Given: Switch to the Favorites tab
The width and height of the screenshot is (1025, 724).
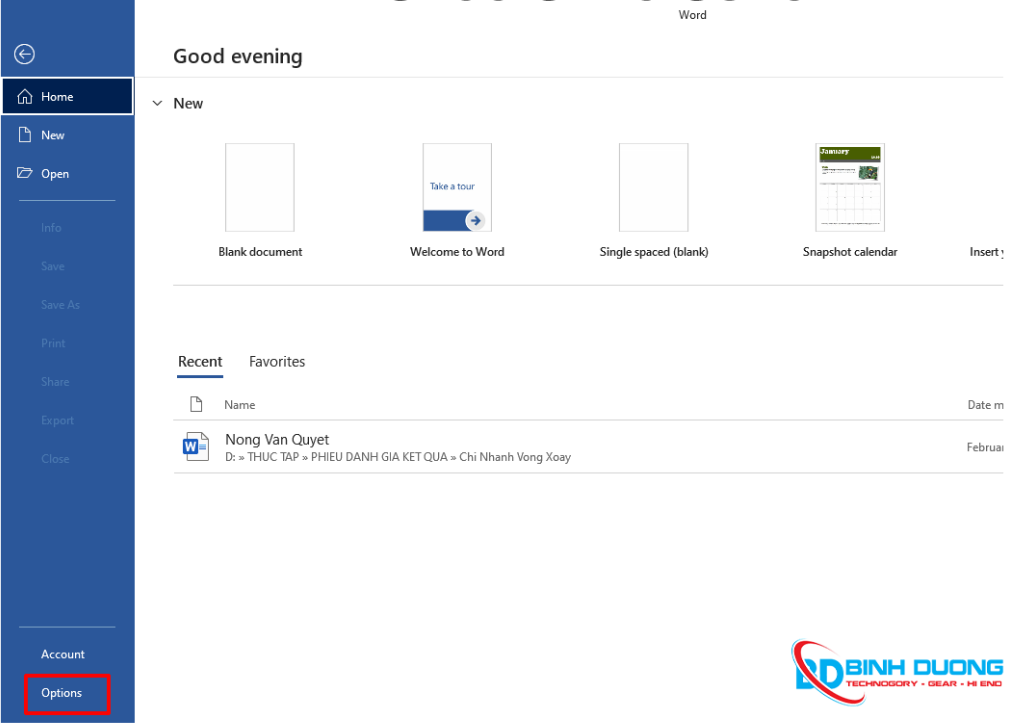Looking at the screenshot, I should click(277, 361).
